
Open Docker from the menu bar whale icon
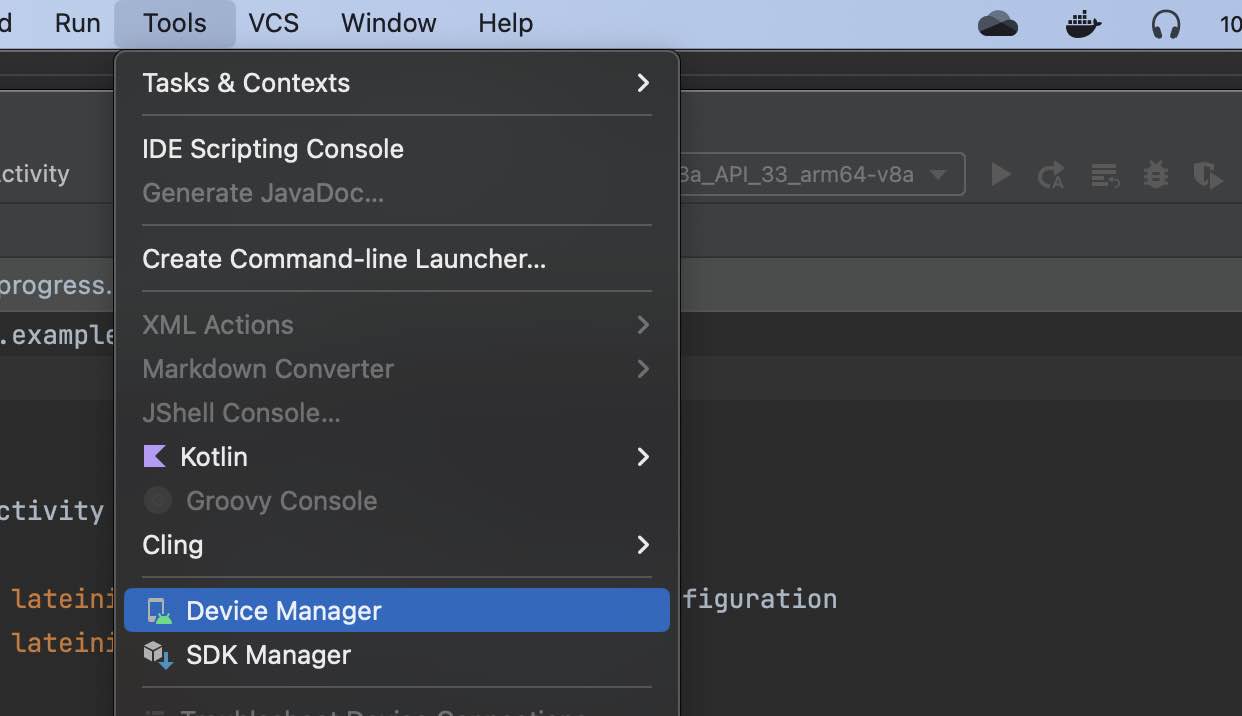click(1083, 21)
